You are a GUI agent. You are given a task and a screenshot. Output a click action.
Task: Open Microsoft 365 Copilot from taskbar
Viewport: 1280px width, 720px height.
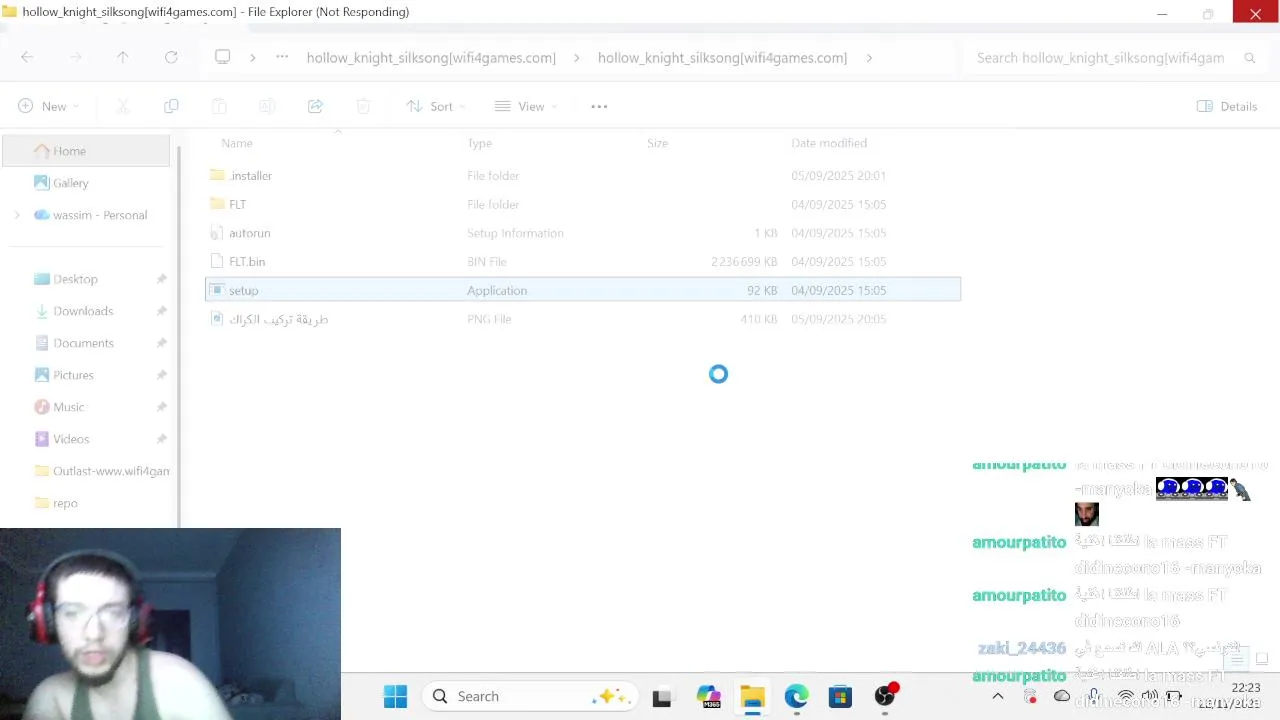click(708, 697)
